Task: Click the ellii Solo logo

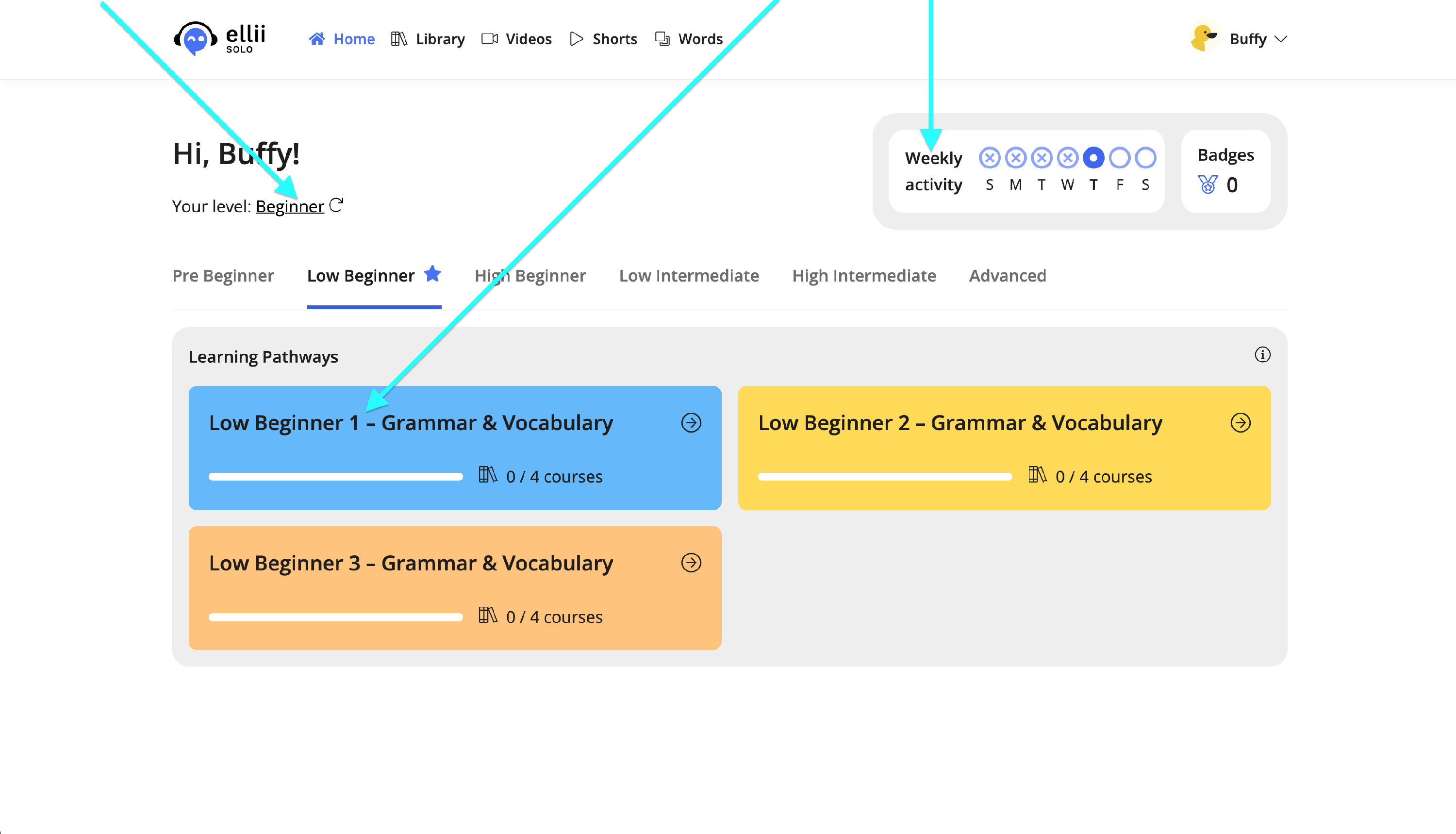Action: pos(220,38)
